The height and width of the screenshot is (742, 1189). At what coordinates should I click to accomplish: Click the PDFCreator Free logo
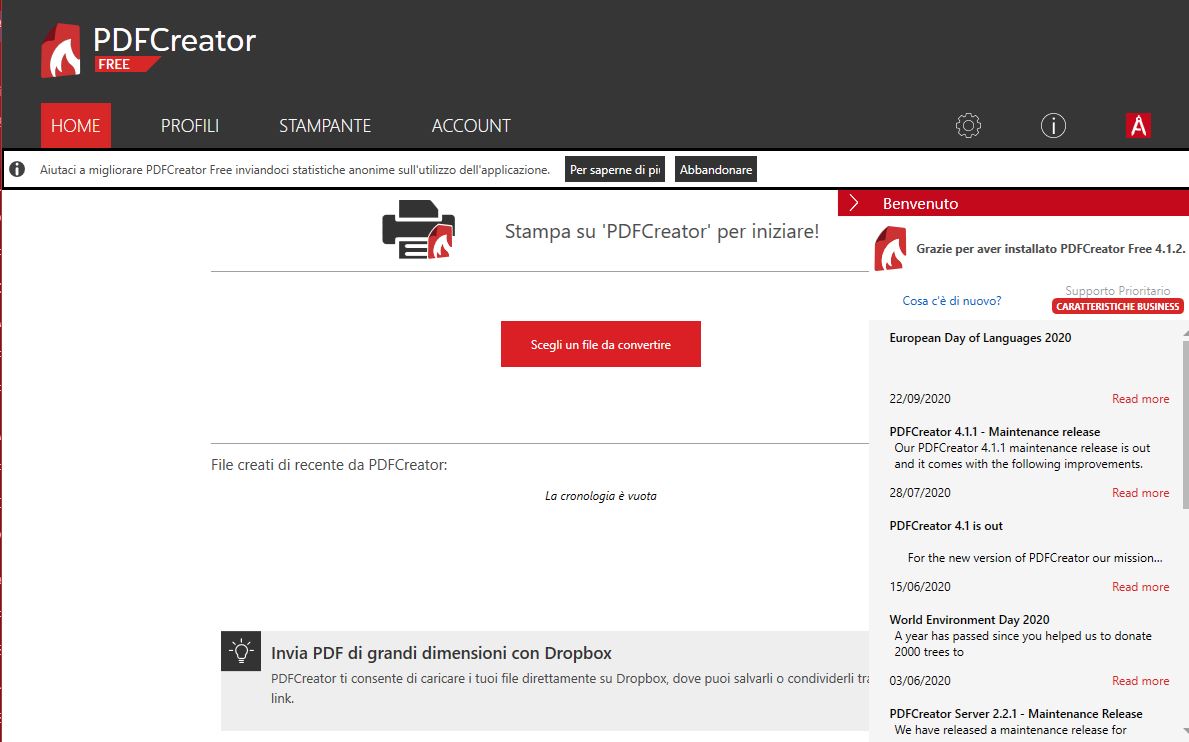point(148,50)
